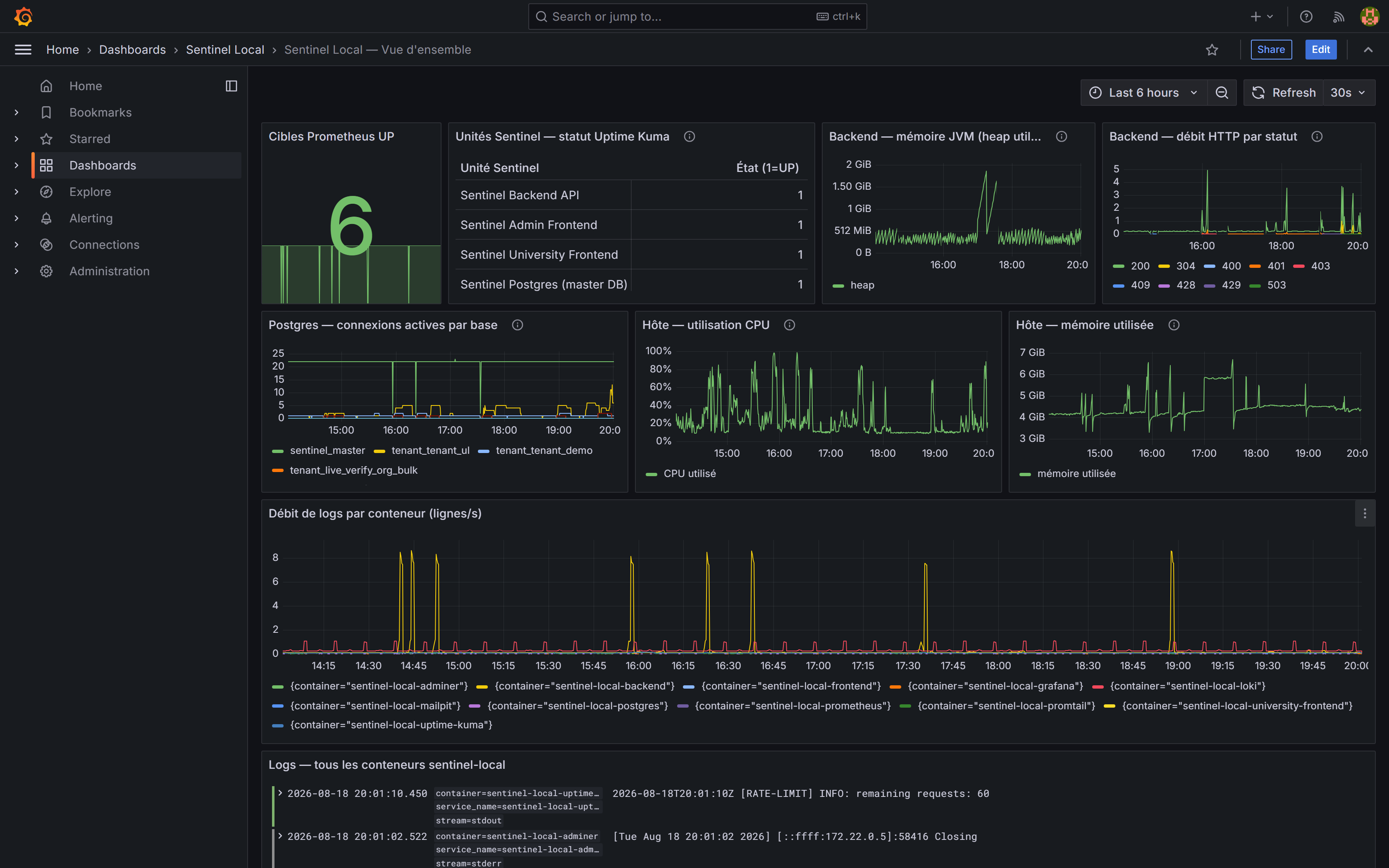Show info for Hôte utilisation CPU panel
The width and height of the screenshot is (1389, 868).
click(x=790, y=325)
